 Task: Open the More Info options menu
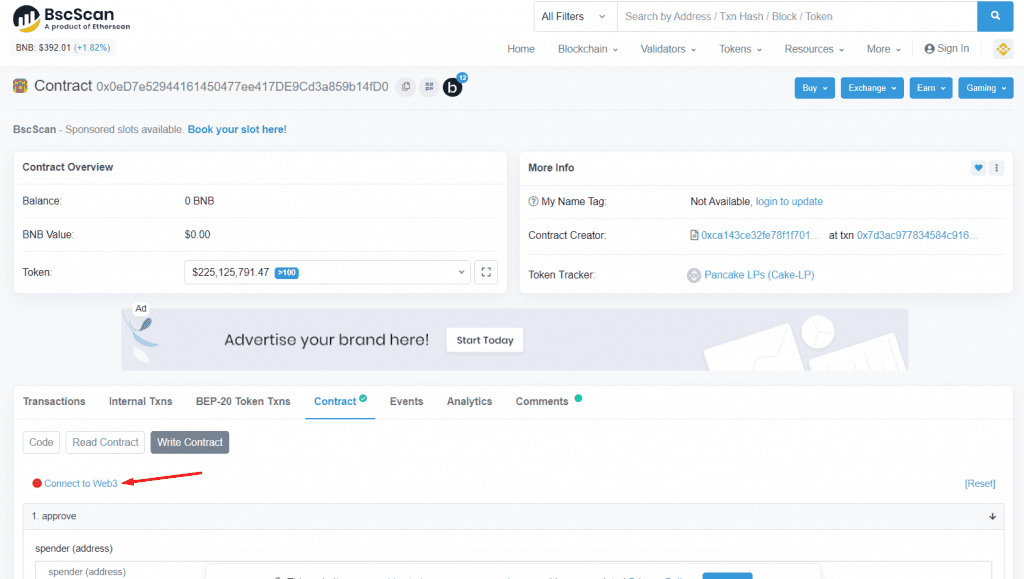(x=997, y=168)
